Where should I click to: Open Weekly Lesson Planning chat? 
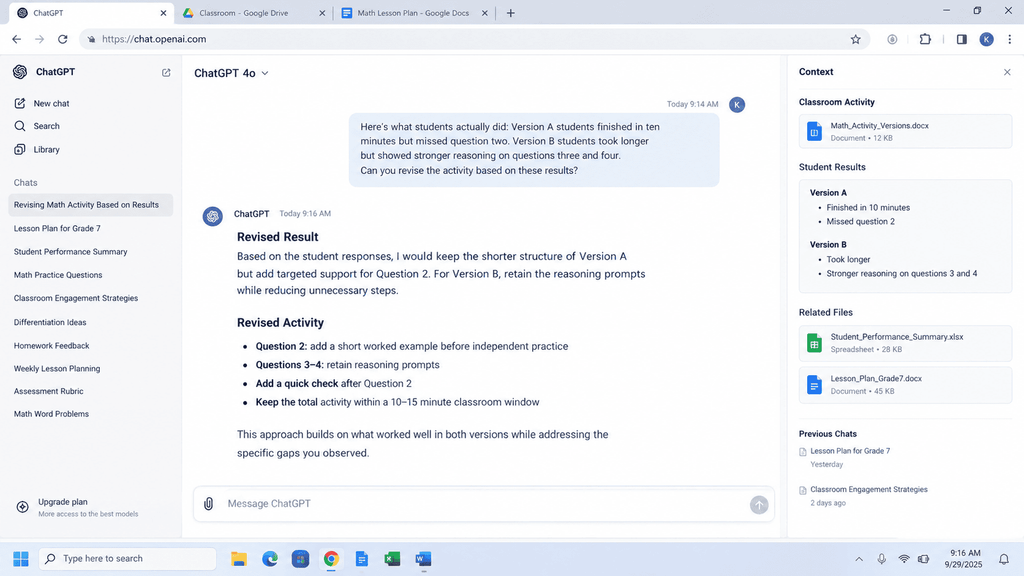tap(57, 368)
